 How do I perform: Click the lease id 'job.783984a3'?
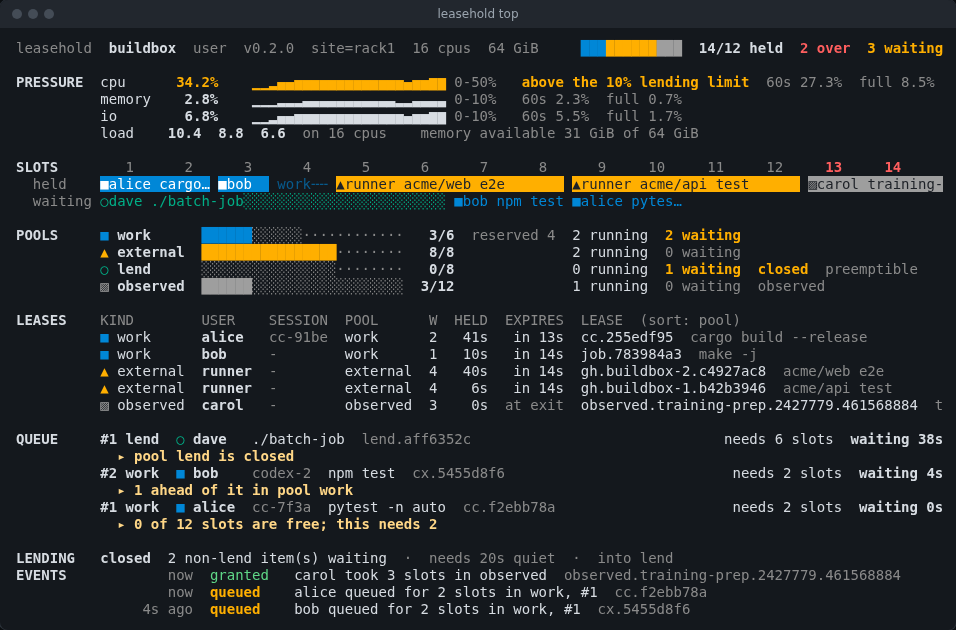point(631,355)
